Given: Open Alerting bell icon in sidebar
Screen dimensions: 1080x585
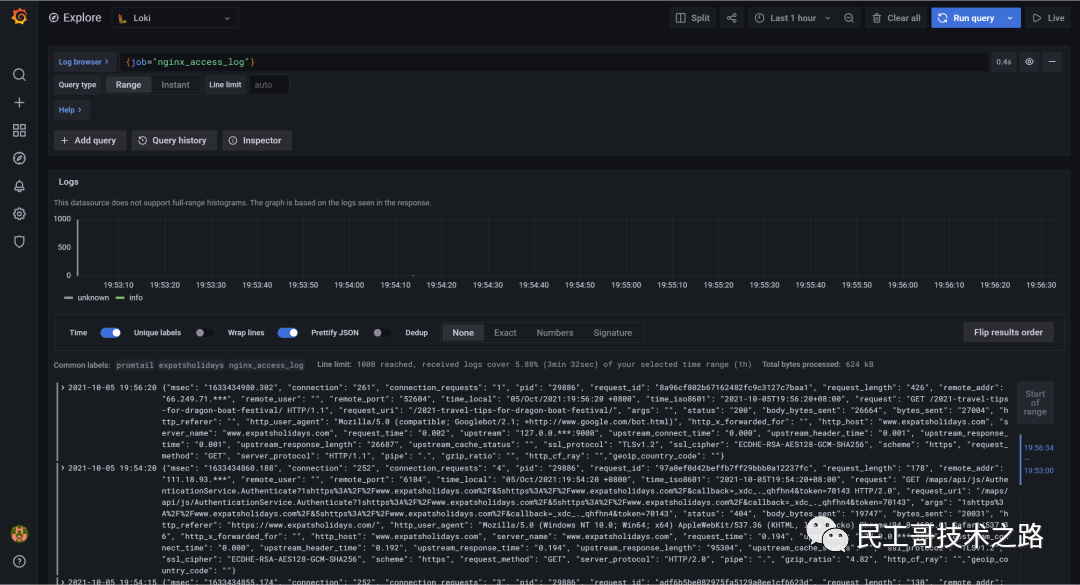Looking at the screenshot, I should [19, 186].
